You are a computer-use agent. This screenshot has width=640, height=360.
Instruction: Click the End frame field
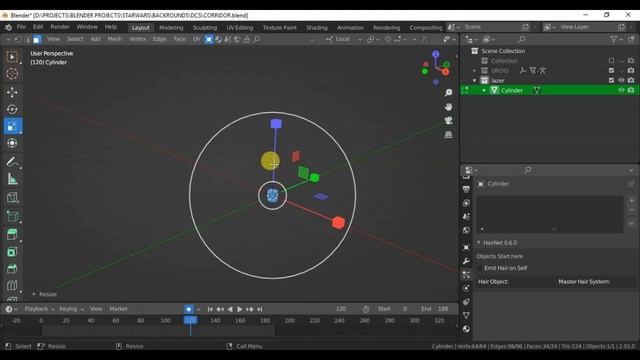(435, 309)
